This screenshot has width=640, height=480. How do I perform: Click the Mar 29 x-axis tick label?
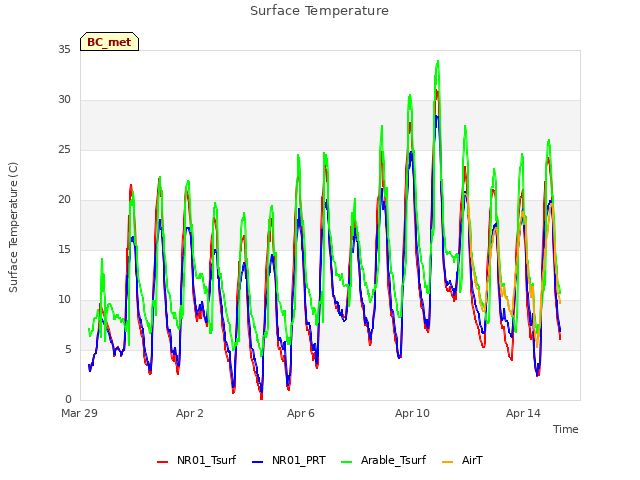click(80, 413)
